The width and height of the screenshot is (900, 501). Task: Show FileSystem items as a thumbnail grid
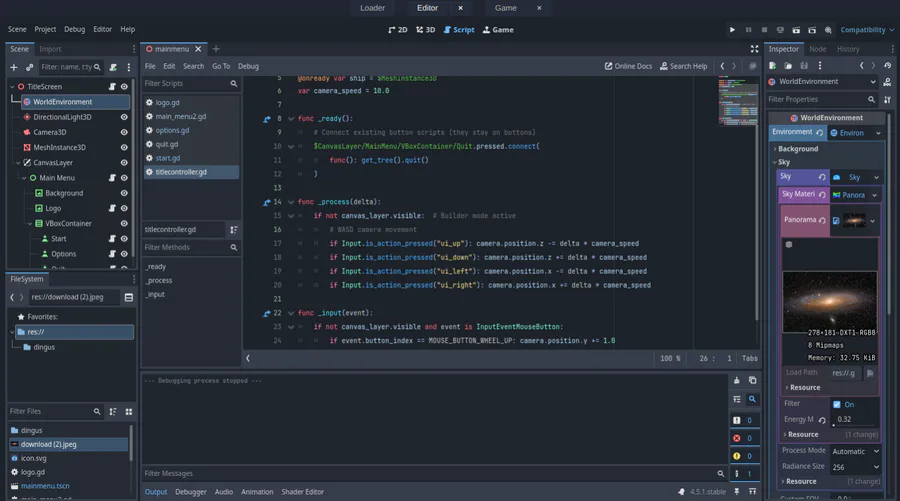click(129, 411)
